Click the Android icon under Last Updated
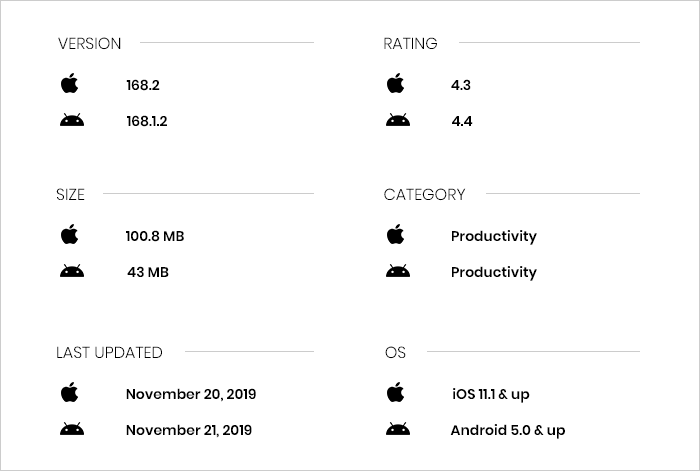Screen dimensions: 700x471 click(x=71, y=430)
